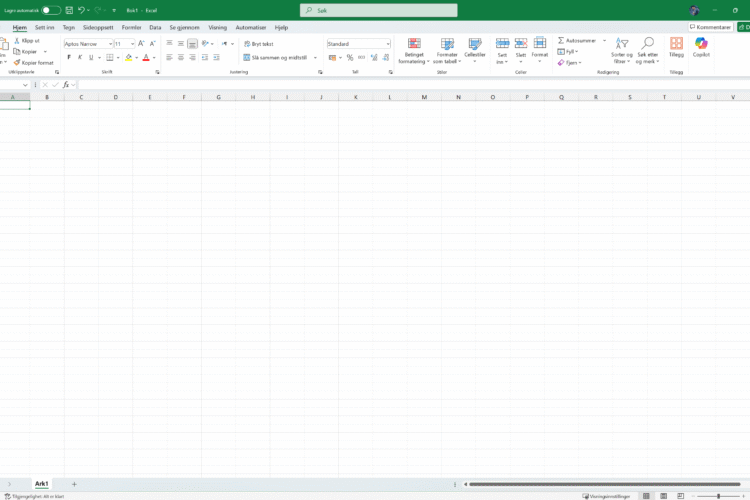Click in the Søk search box

(378, 10)
